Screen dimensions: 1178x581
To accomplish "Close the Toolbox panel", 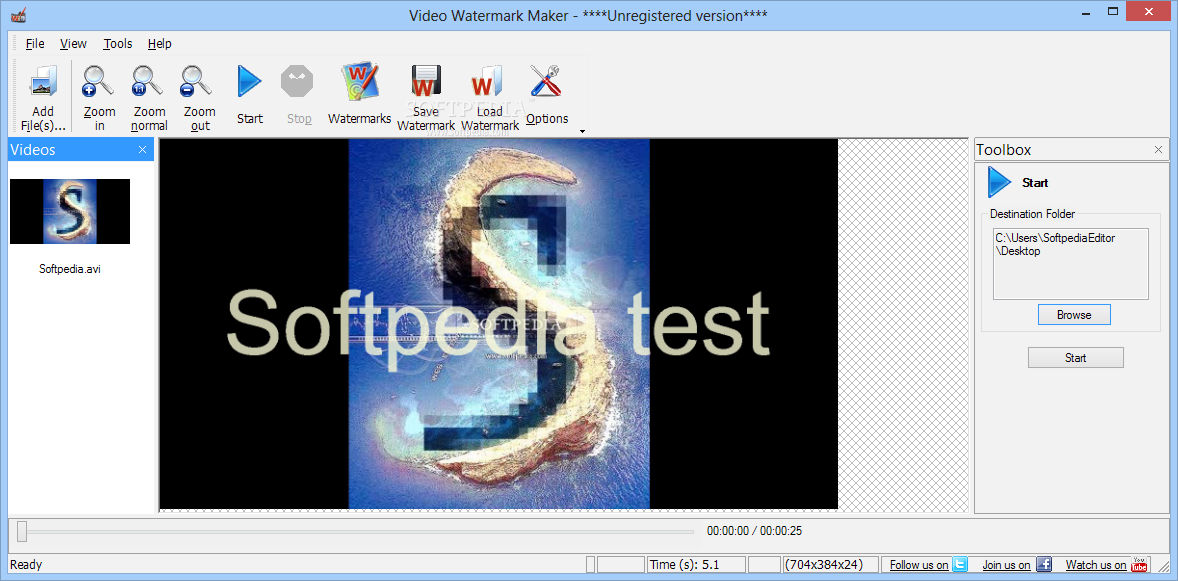I will point(1158,150).
